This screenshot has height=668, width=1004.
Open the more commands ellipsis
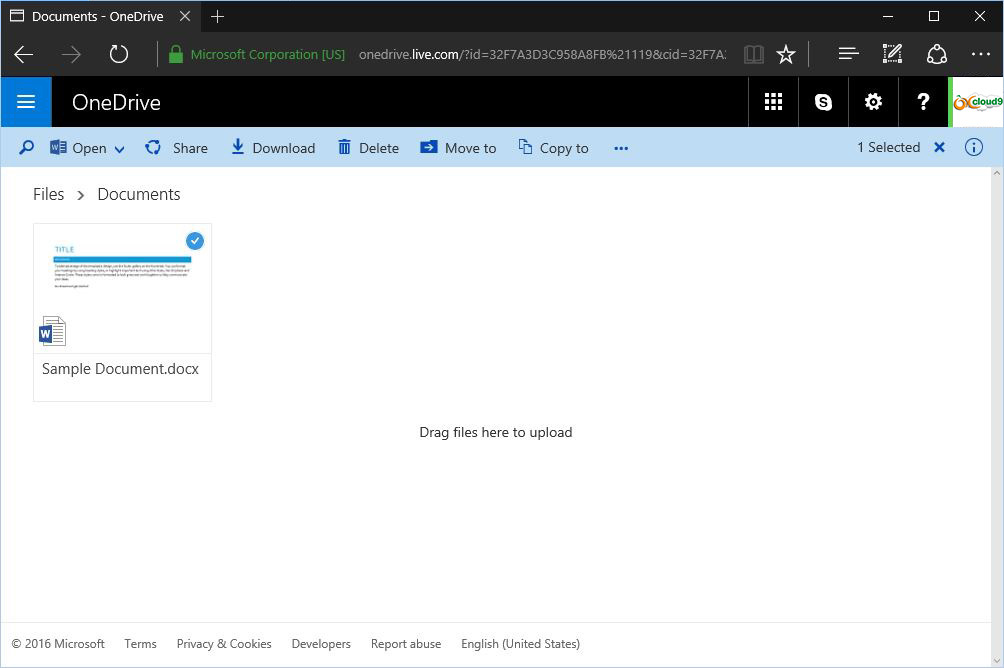click(x=620, y=149)
